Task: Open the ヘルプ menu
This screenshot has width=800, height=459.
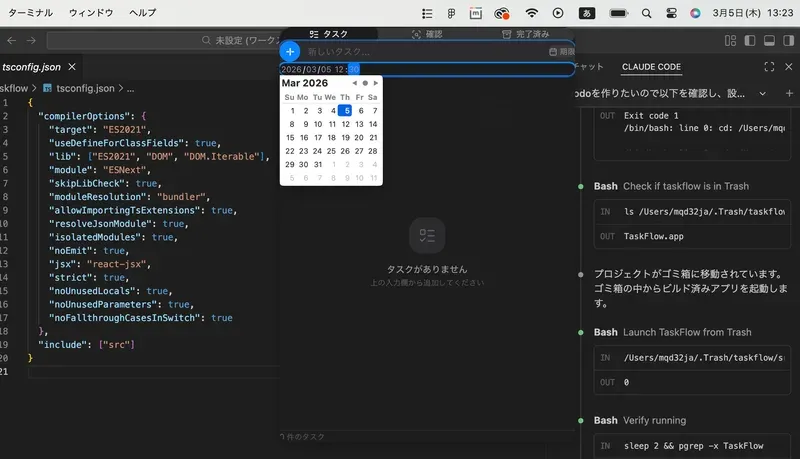Action: [142, 13]
